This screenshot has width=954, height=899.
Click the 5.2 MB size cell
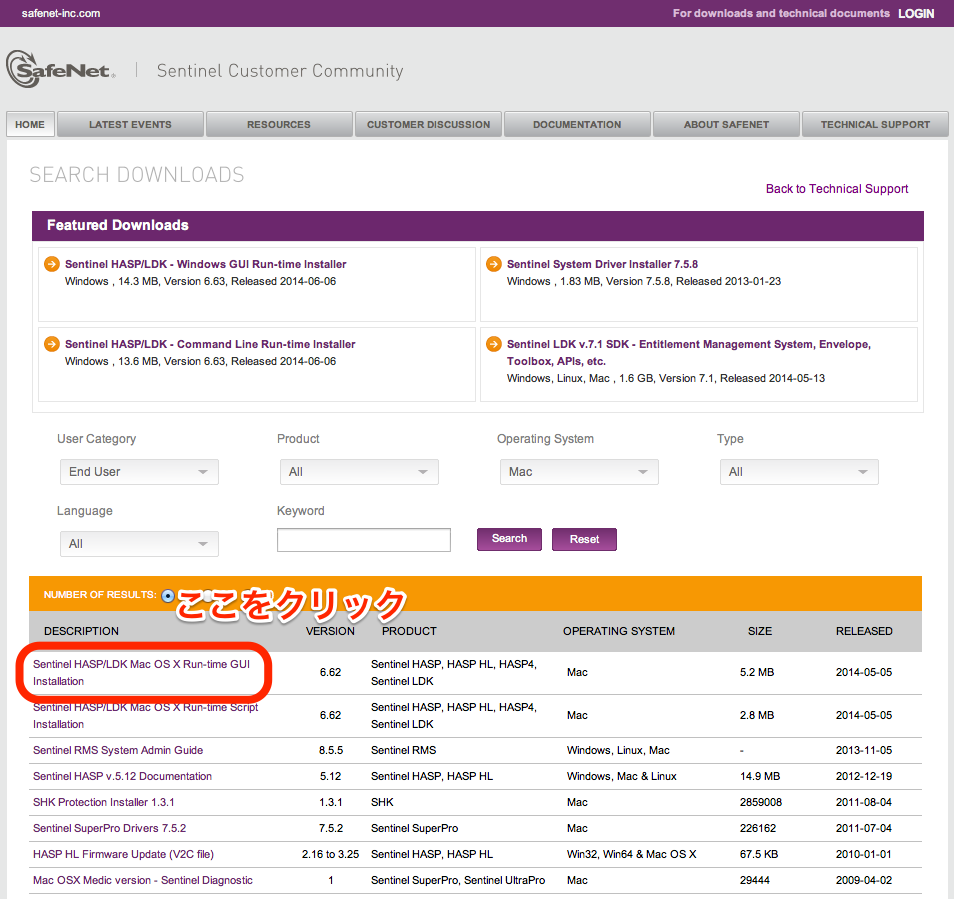click(757, 672)
